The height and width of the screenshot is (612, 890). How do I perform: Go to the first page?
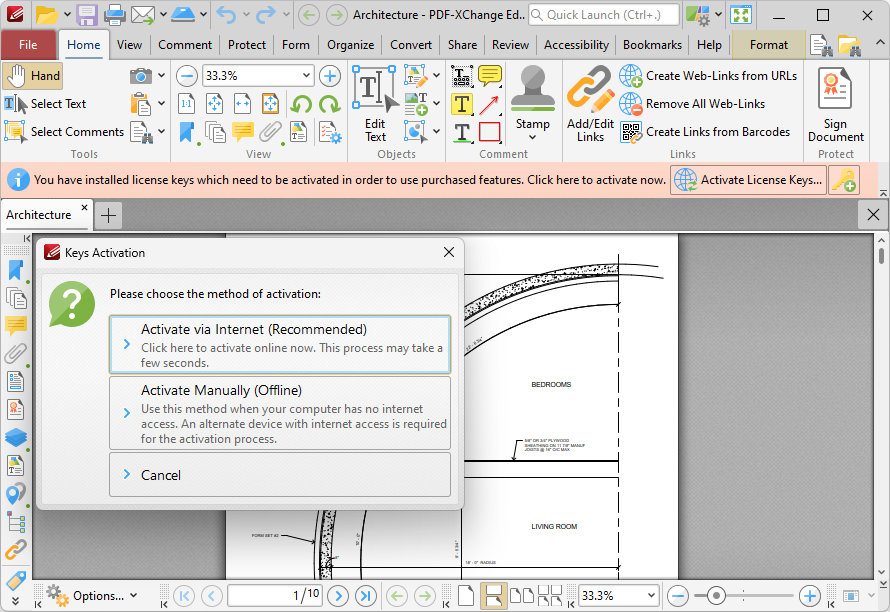coord(184,596)
